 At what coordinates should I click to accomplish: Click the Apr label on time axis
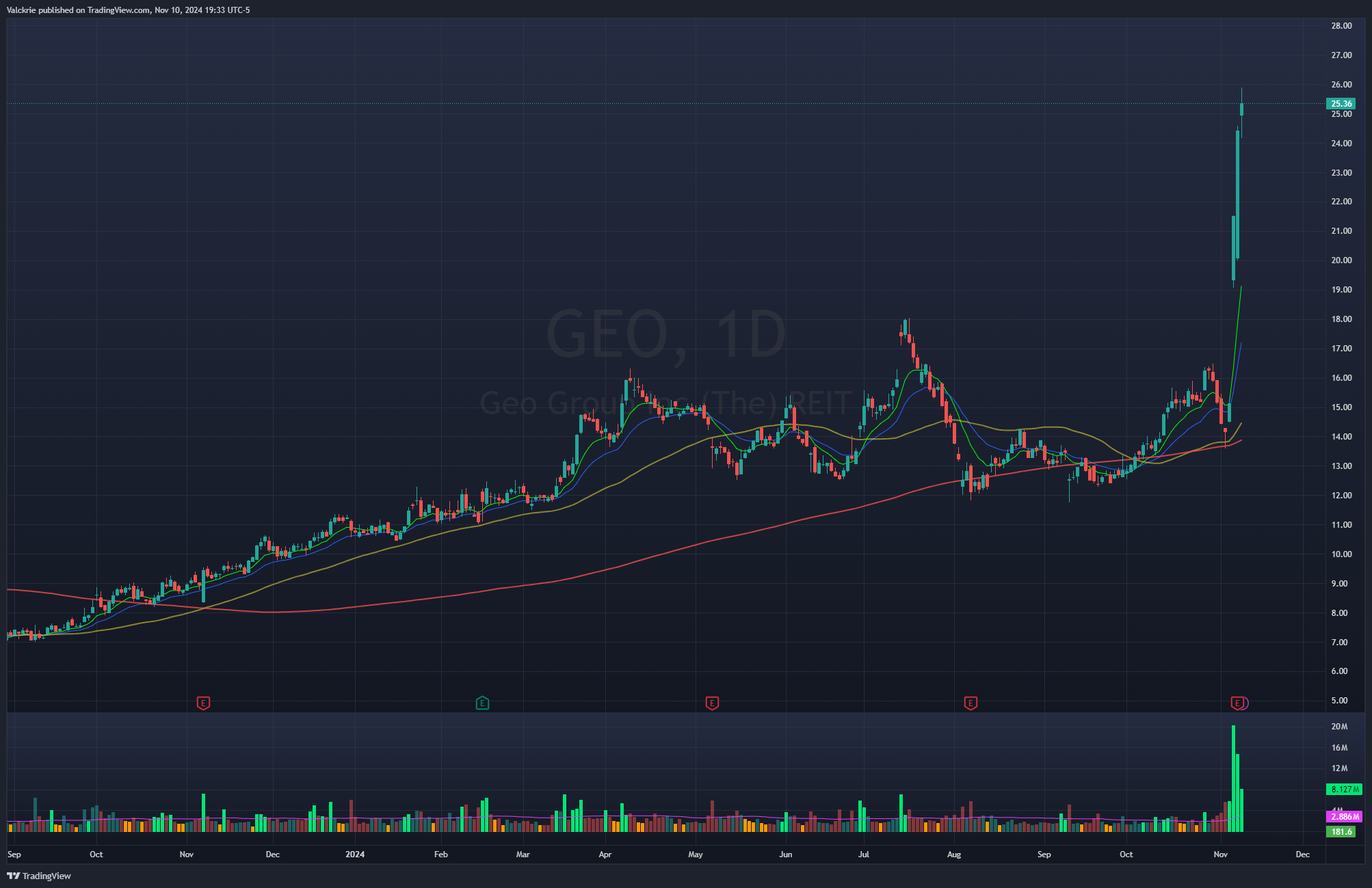tap(605, 855)
